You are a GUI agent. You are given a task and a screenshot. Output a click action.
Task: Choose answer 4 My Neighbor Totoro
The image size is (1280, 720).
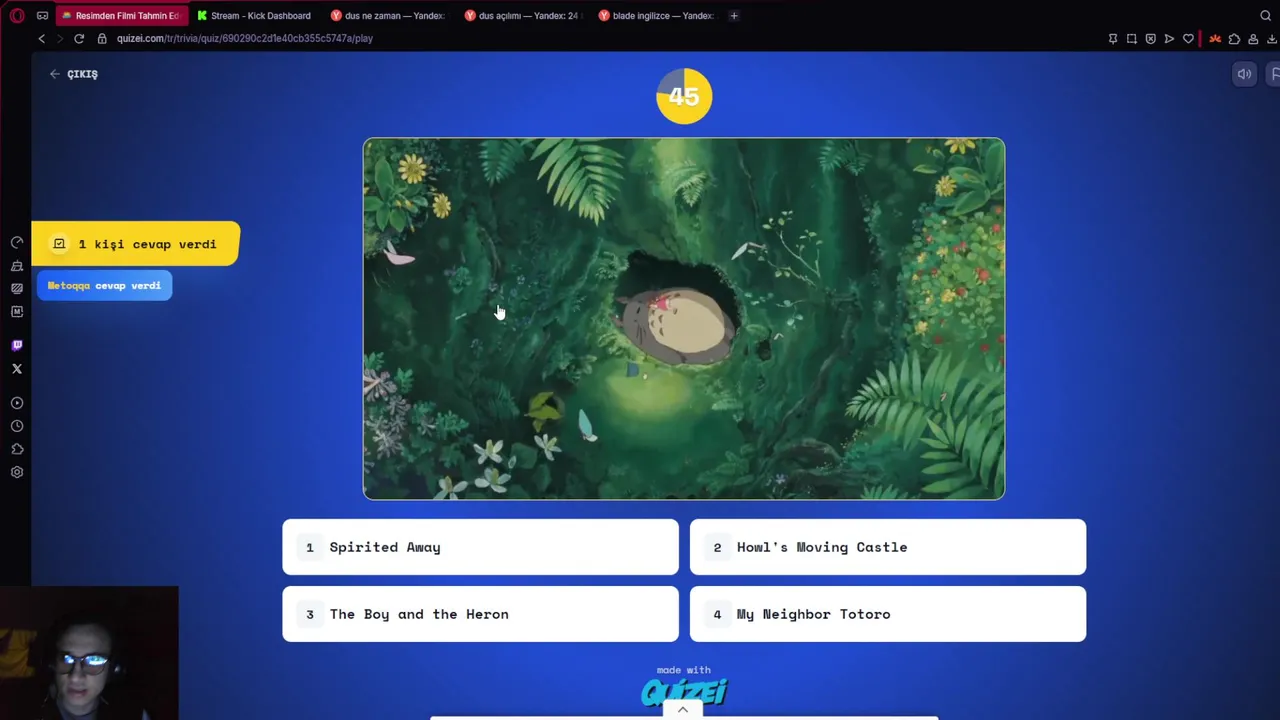888,614
